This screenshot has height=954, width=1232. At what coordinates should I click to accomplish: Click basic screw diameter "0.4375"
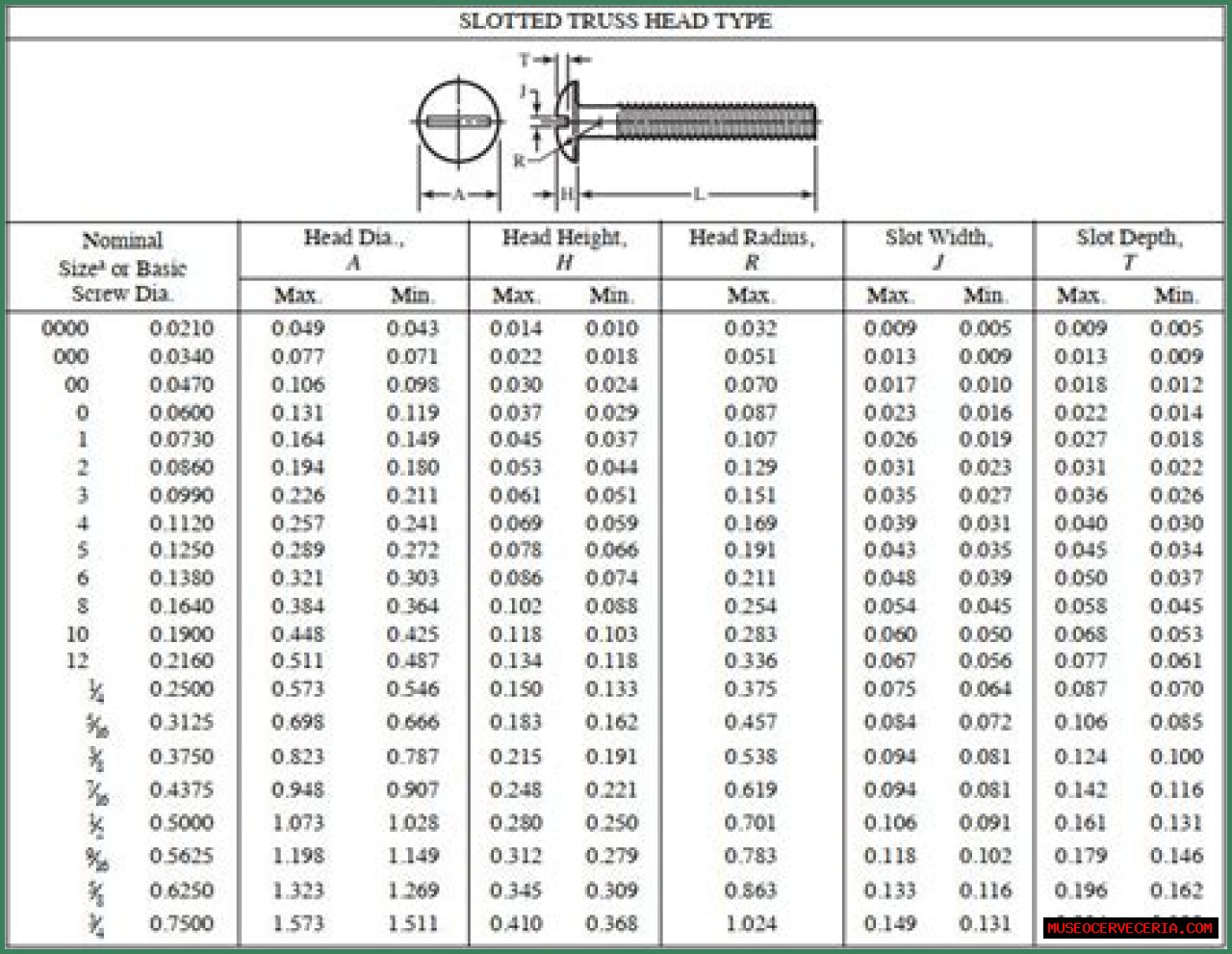click(181, 790)
